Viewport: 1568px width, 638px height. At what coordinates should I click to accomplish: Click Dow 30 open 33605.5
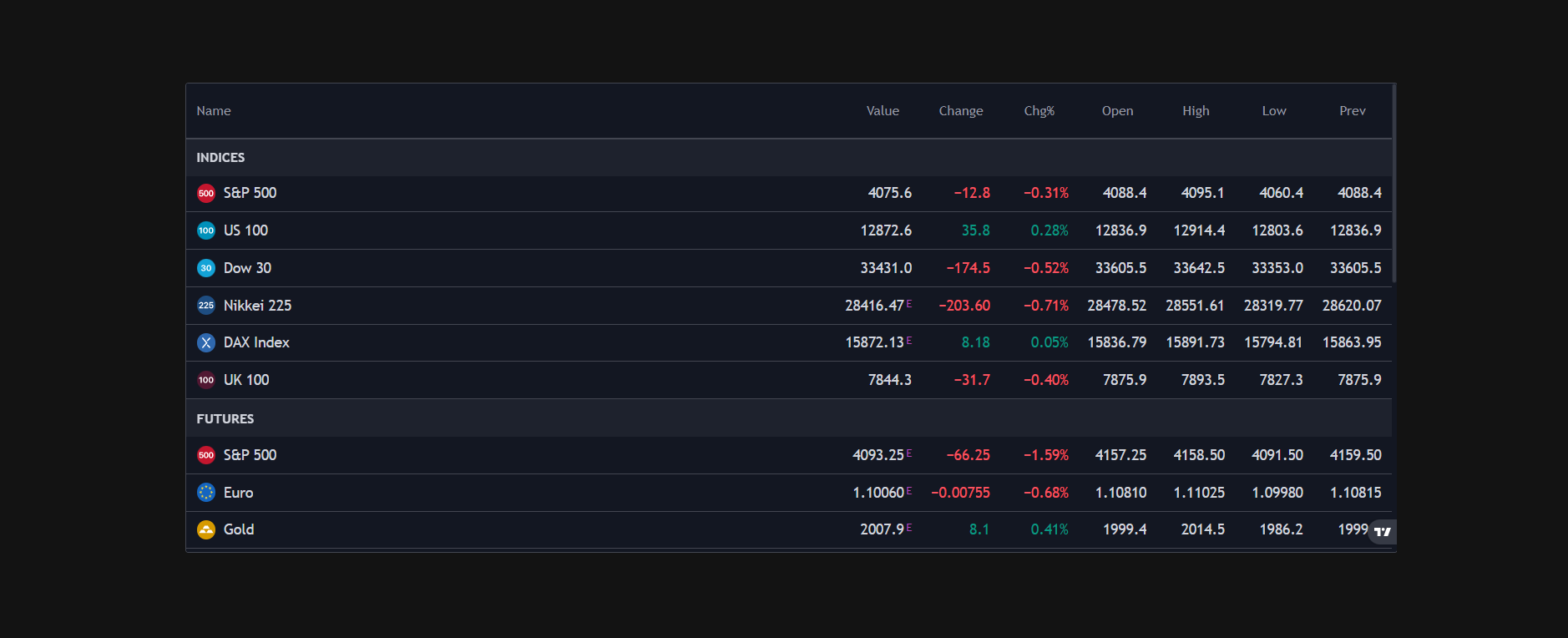click(1120, 268)
